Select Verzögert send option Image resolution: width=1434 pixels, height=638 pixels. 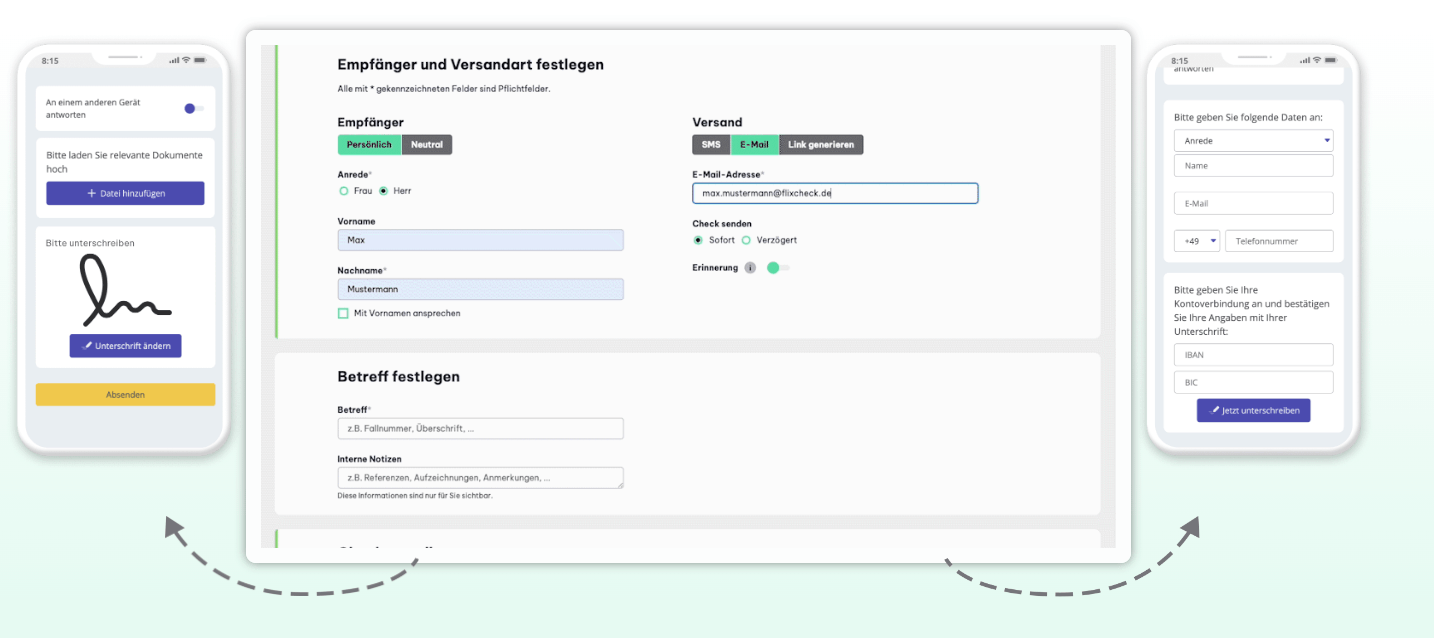[x=746, y=240]
